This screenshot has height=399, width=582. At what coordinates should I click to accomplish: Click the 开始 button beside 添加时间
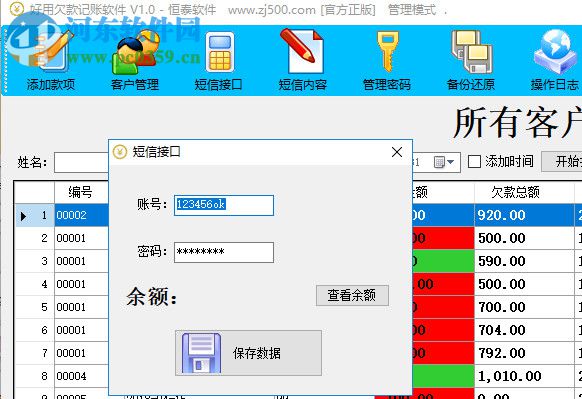coord(562,161)
